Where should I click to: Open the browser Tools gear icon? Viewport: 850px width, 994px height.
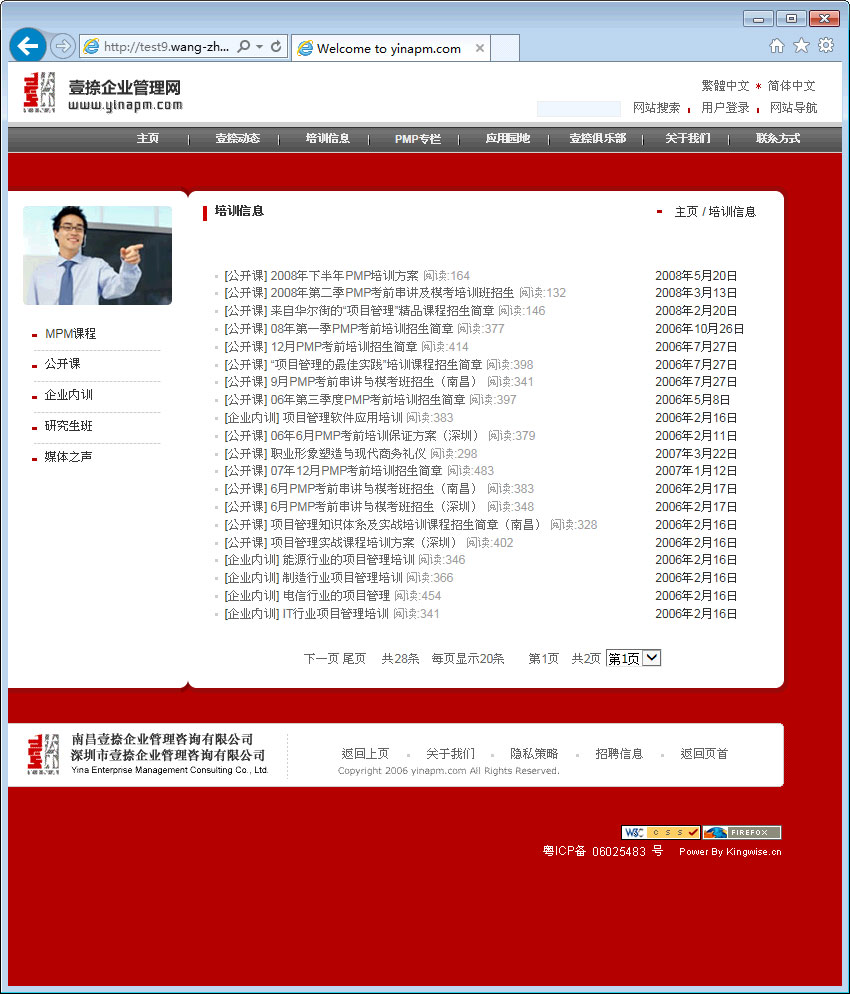coord(825,46)
